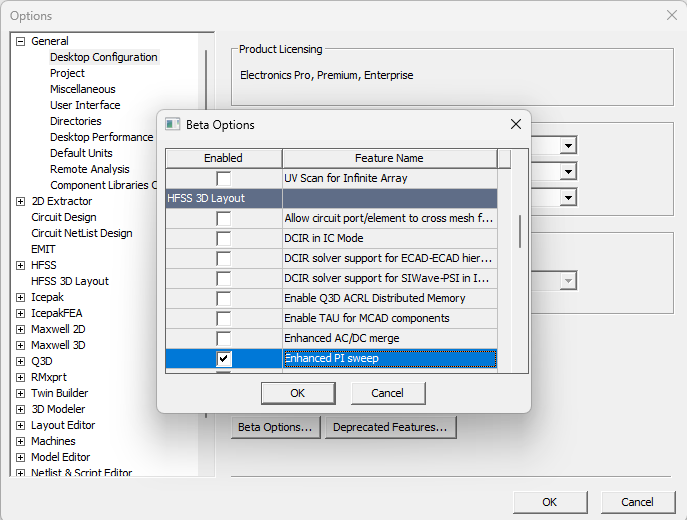Image resolution: width=687 pixels, height=520 pixels.
Task: Click OK in Beta Options dialog
Action: (x=298, y=393)
